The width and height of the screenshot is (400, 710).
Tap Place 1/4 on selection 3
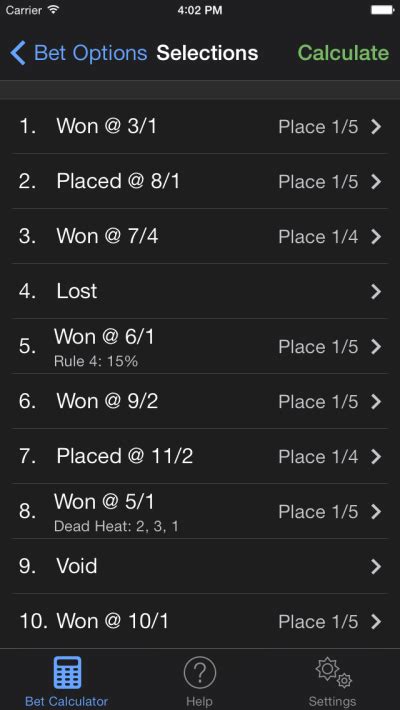(x=318, y=237)
